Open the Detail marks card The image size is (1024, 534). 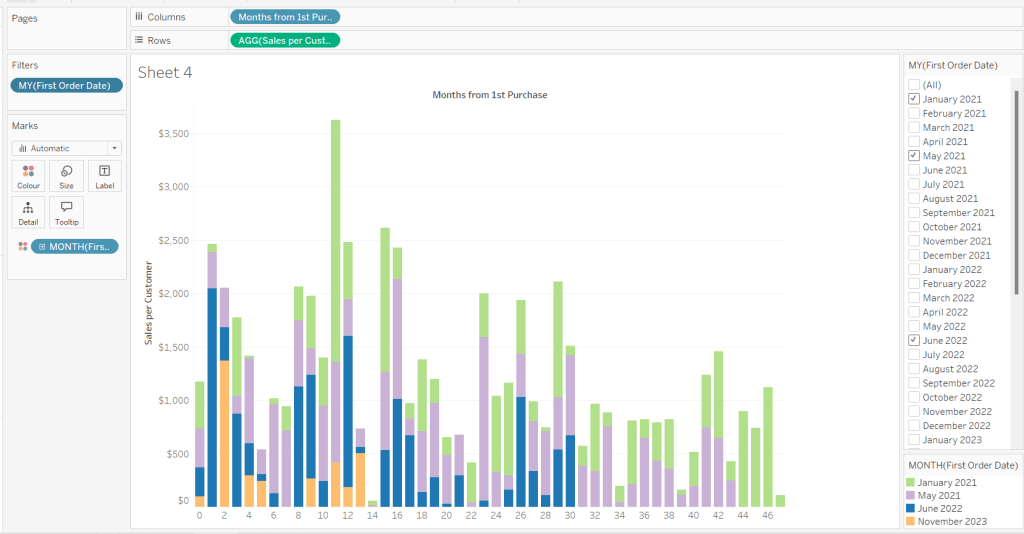click(x=28, y=212)
